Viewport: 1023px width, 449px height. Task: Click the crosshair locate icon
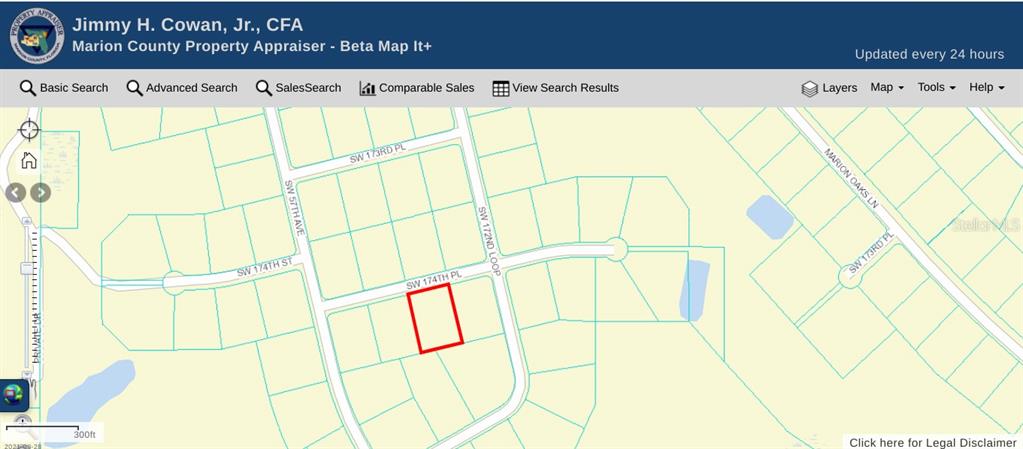click(x=29, y=130)
